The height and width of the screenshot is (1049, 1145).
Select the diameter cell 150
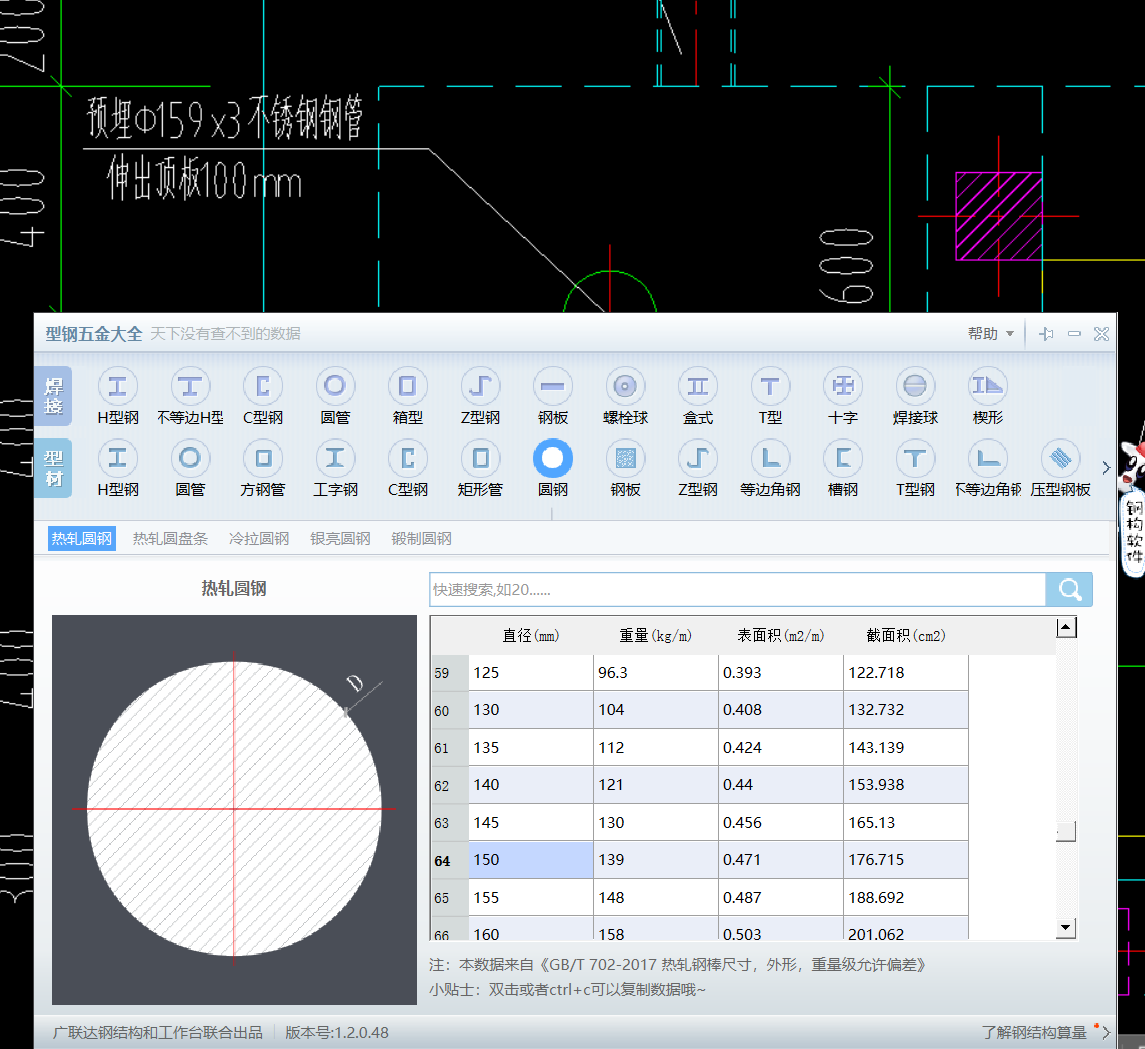pyautogui.click(x=531, y=860)
